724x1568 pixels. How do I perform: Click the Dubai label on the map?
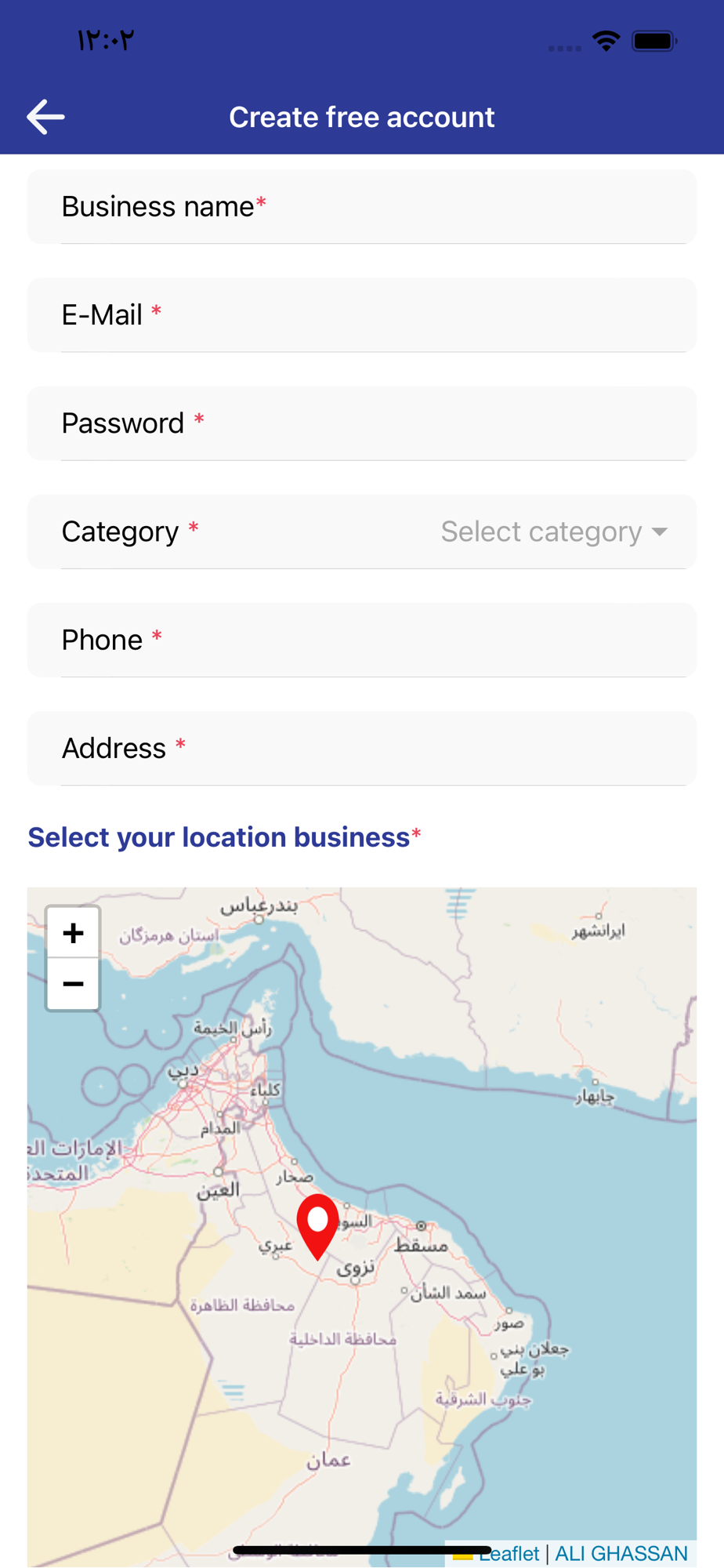click(184, 1070)
